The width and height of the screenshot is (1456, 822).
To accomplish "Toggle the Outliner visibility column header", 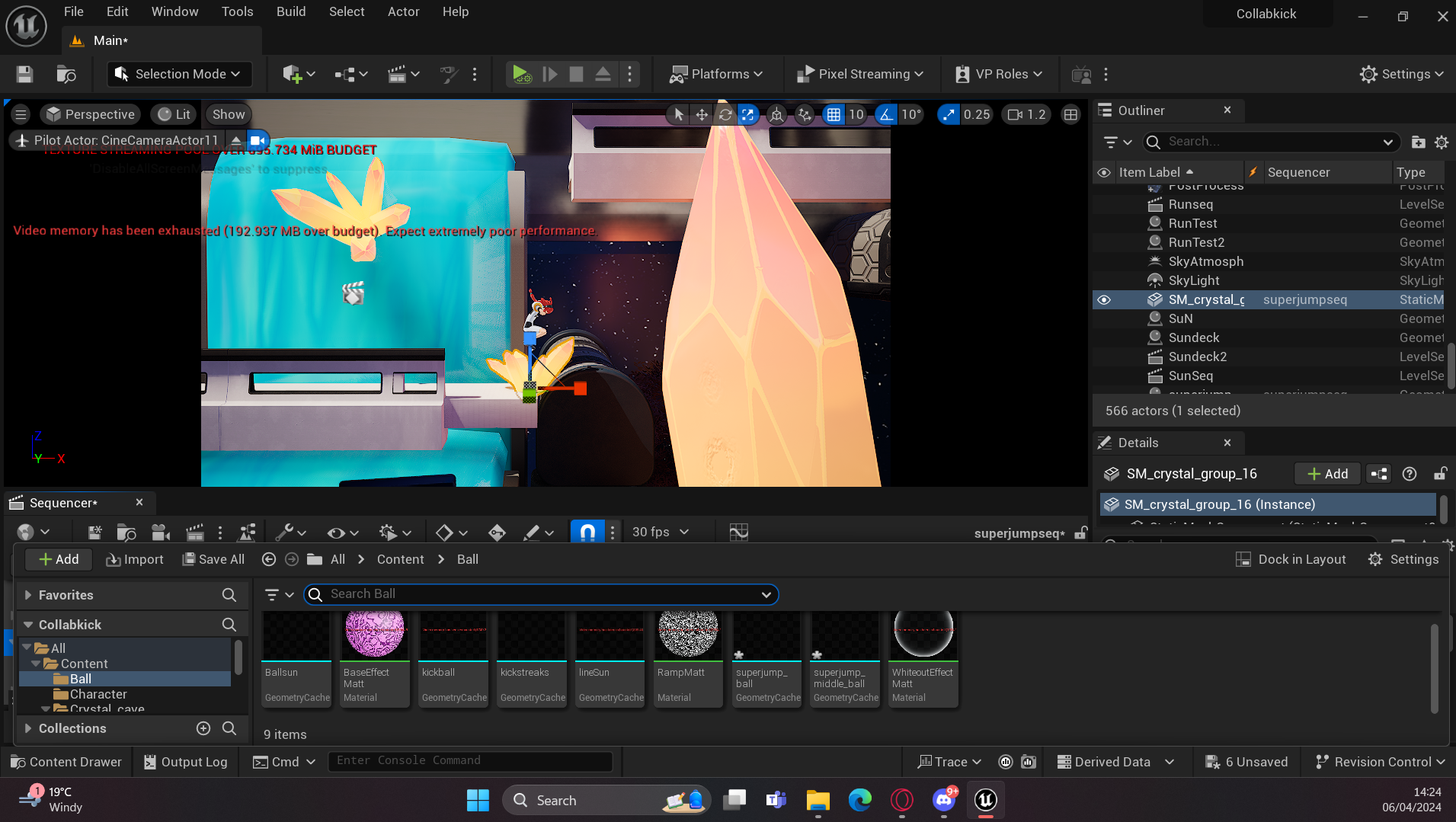I will click(x=1103, y=172).
